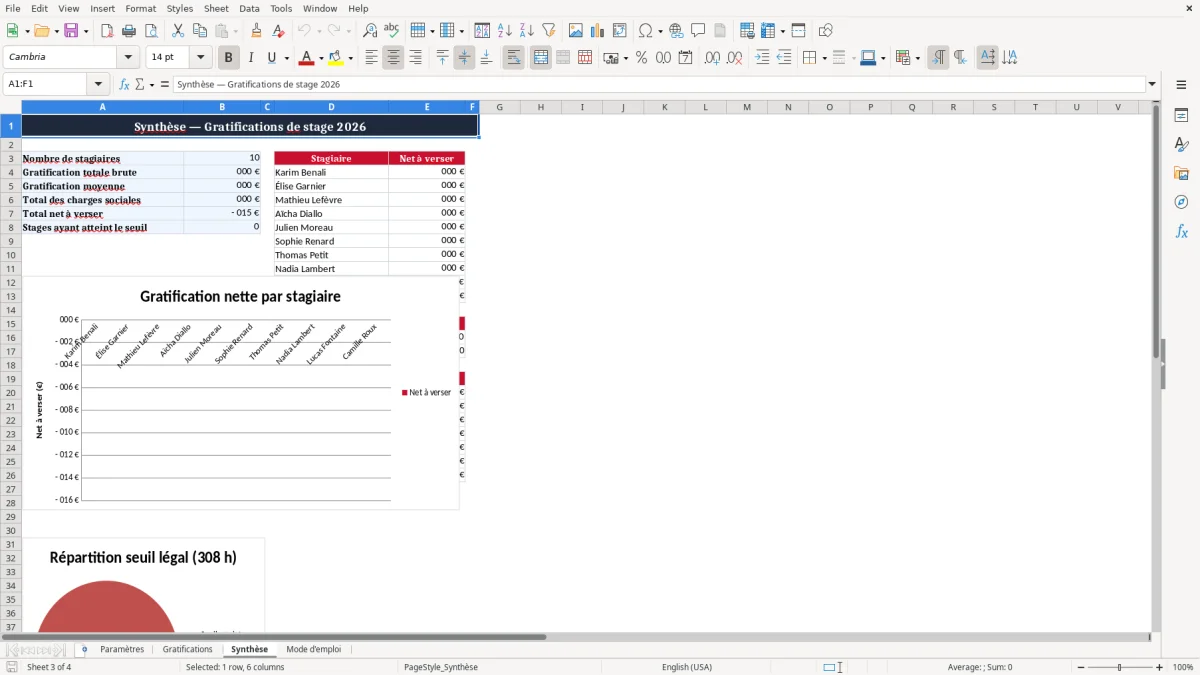Toggle Align Left
This screenshot has width=1200, height=675.
click(x=371, y=58)
